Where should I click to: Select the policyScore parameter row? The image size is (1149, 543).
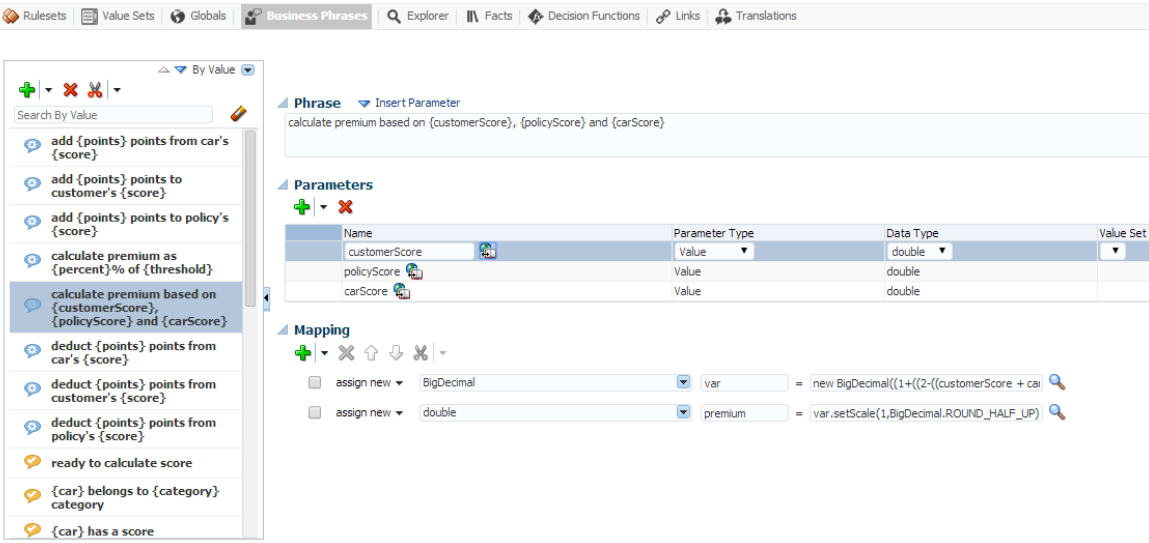tap(717, 272)
